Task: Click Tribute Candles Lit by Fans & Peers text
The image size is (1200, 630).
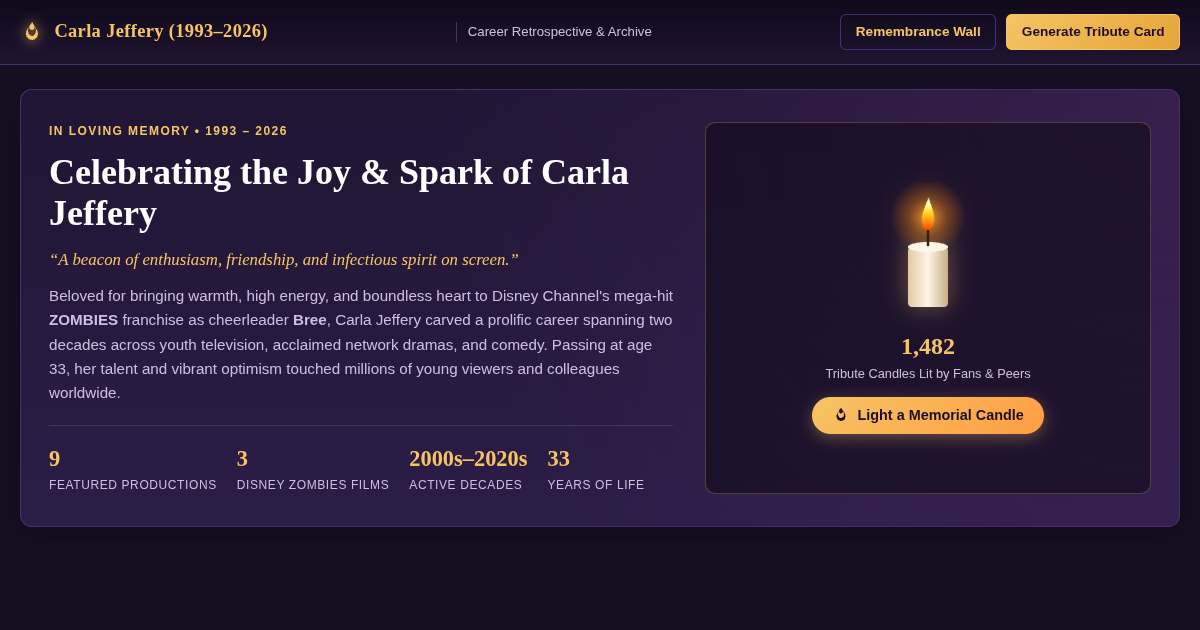Action: [x=928, y=374]
